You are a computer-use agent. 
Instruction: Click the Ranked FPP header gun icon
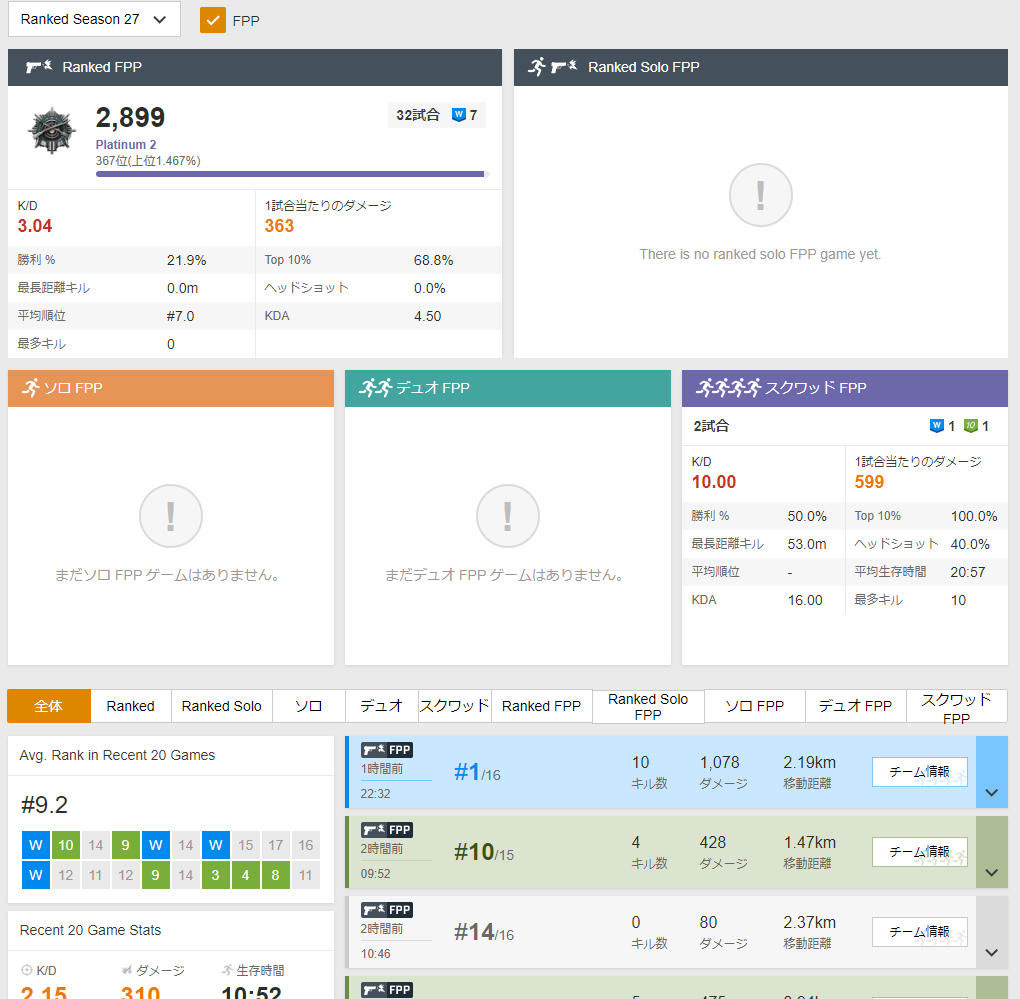39,67
